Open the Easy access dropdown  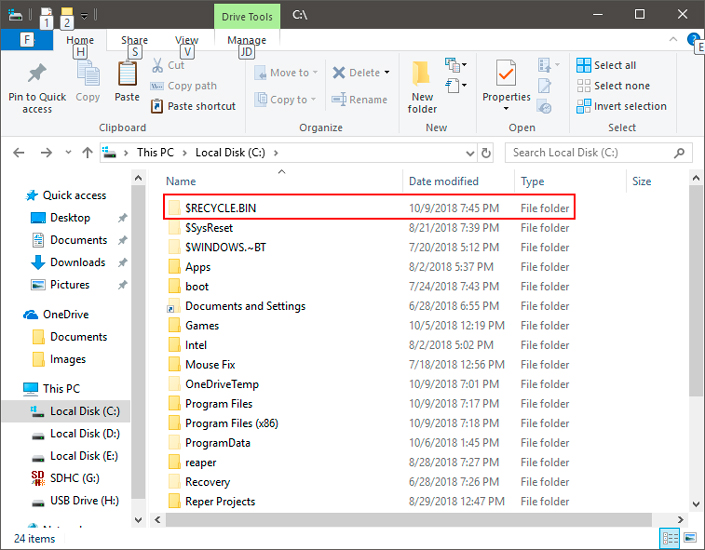point(456,85)
